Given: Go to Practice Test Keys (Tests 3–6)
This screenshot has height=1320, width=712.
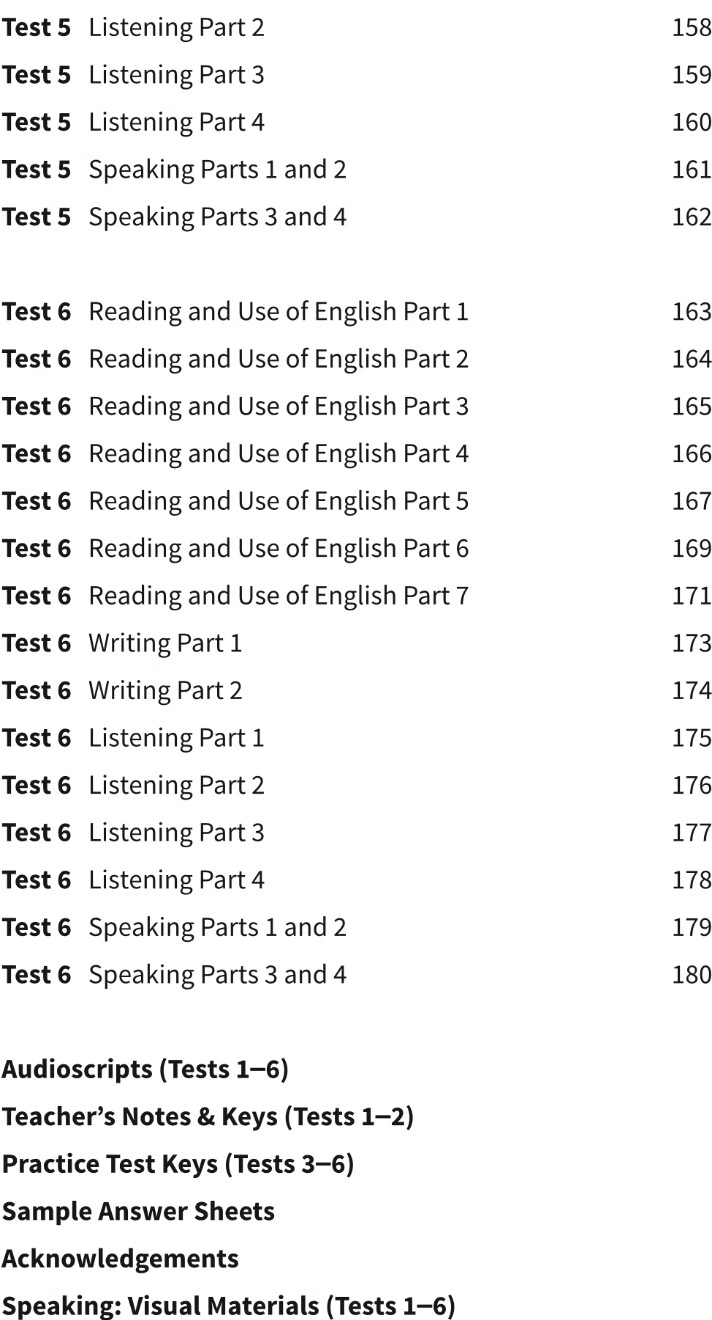Looking at the screenshot, I should 178,1164.
